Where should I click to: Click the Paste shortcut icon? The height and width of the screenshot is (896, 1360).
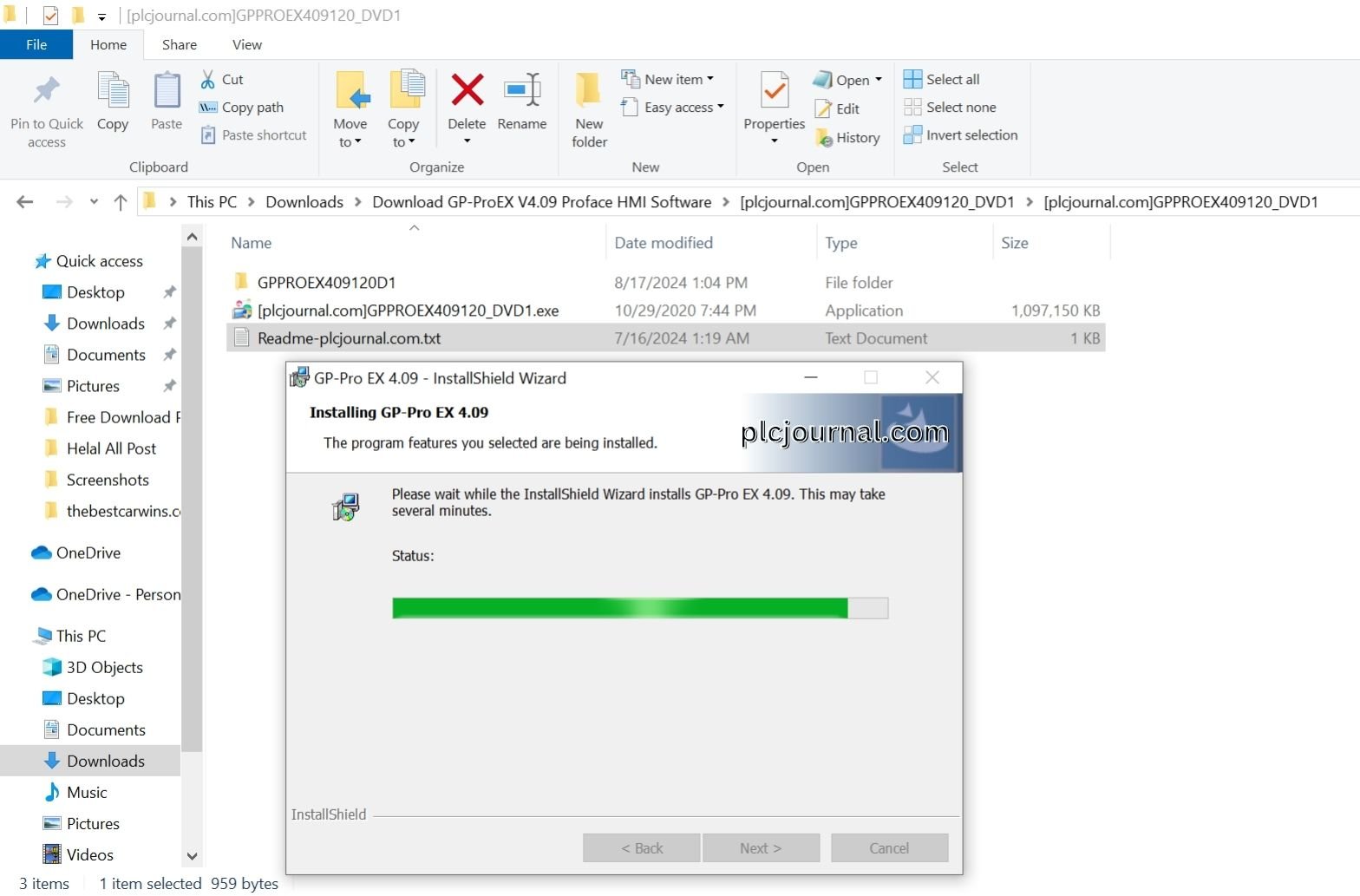pyautogui.click(x=208, y=135)
